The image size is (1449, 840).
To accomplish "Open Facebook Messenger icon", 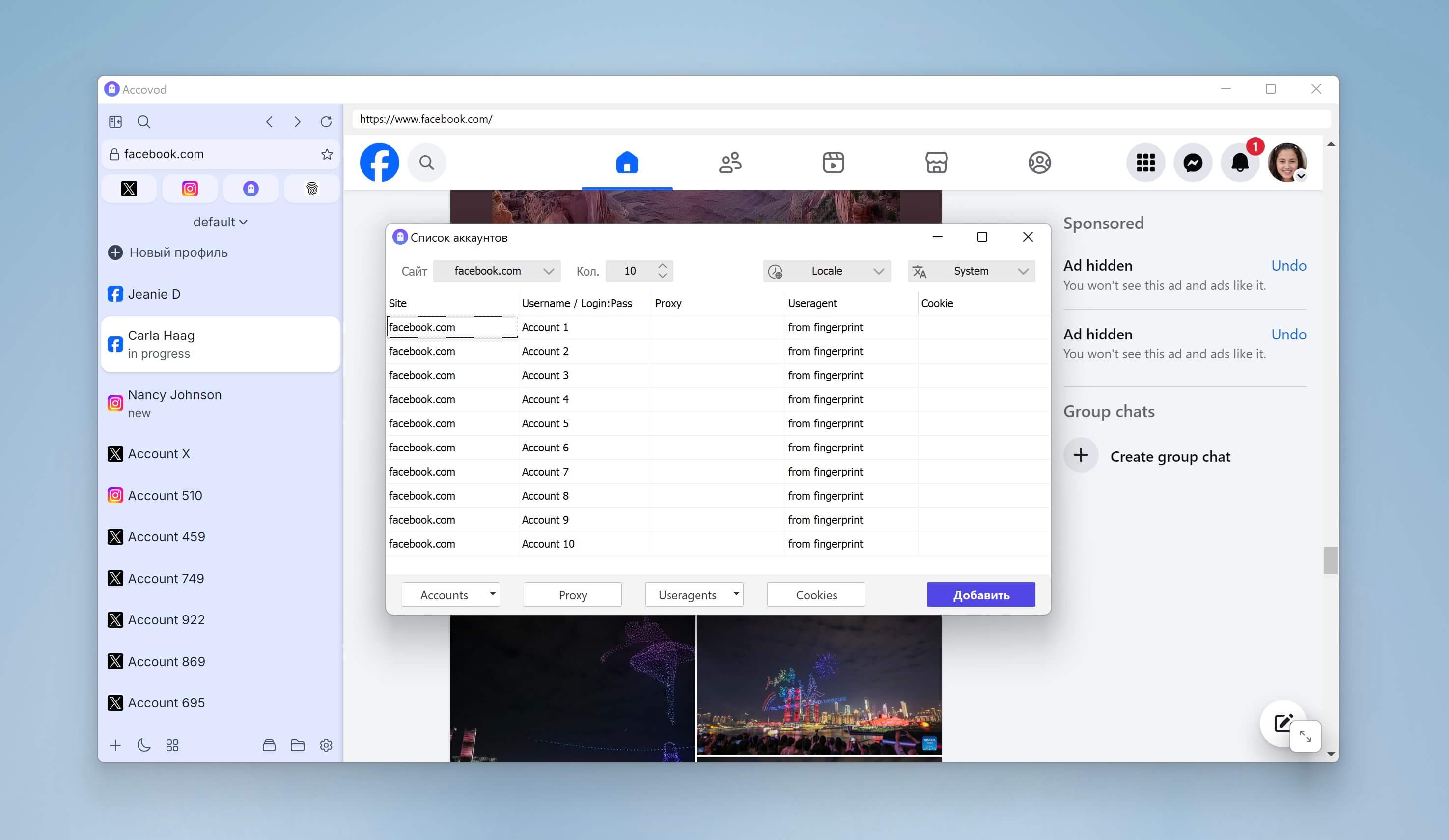I will [x=1193, y=163].
